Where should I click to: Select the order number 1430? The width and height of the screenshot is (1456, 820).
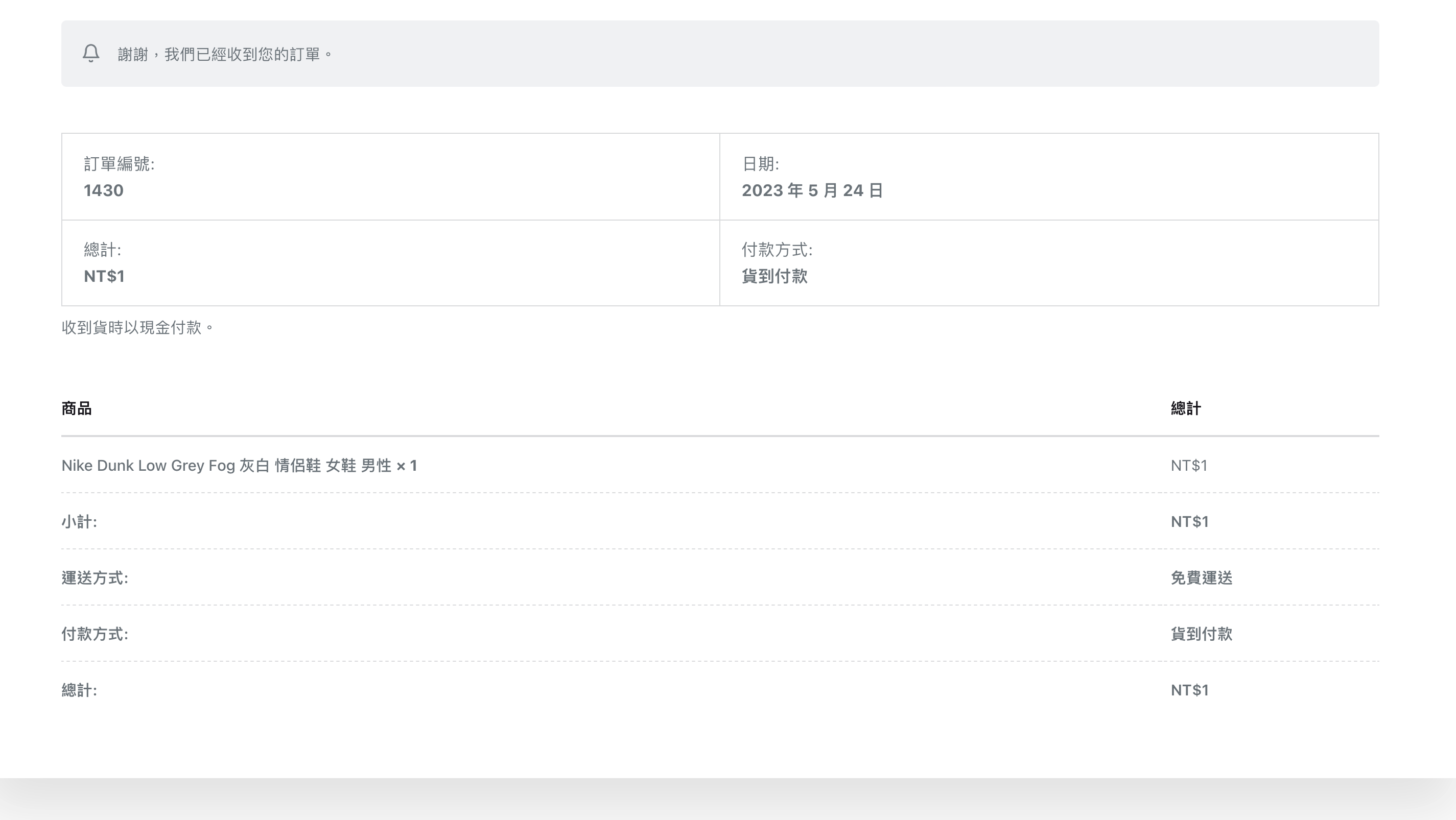(x=103, y=190)
